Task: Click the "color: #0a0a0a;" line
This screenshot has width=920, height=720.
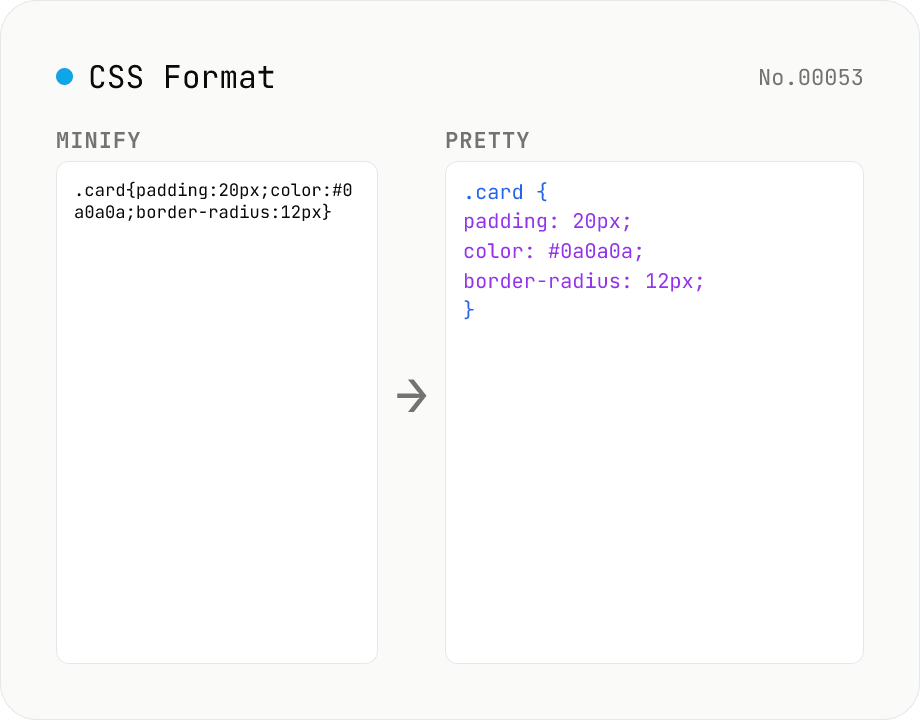Action: click(553, 252)
